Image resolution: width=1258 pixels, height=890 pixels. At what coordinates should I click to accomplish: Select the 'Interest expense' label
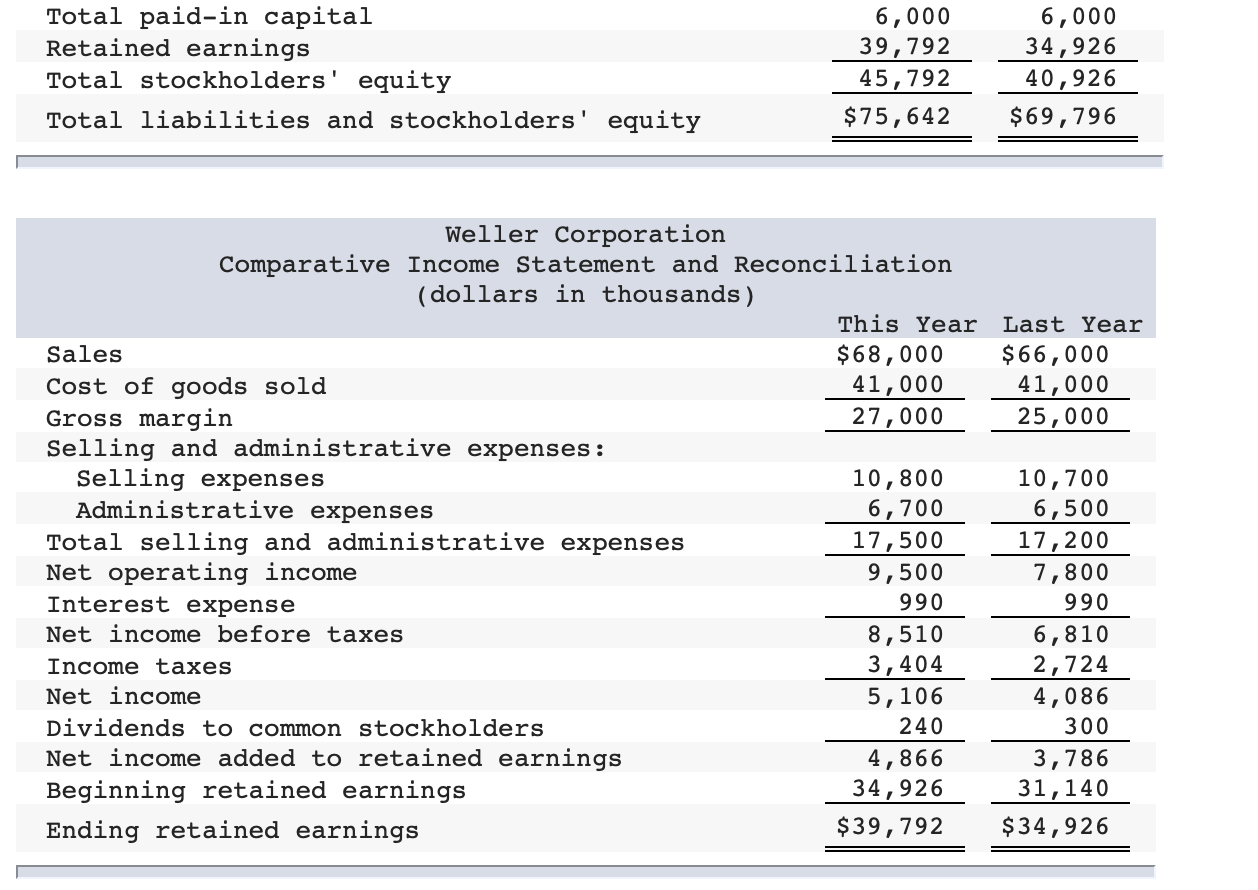171,605
